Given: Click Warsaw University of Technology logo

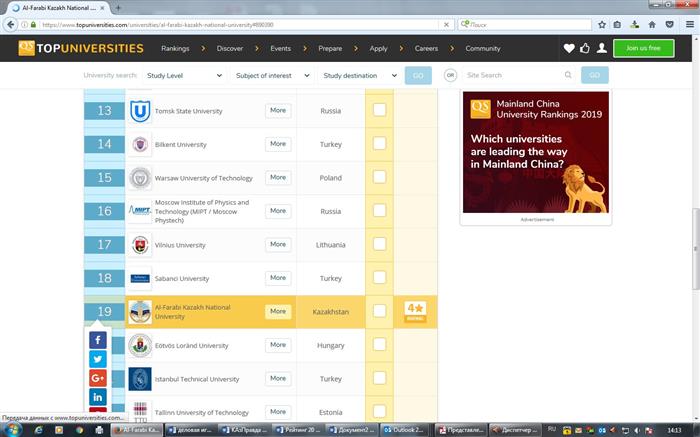Looking at the screenshot, I should [x=140, y=178].
